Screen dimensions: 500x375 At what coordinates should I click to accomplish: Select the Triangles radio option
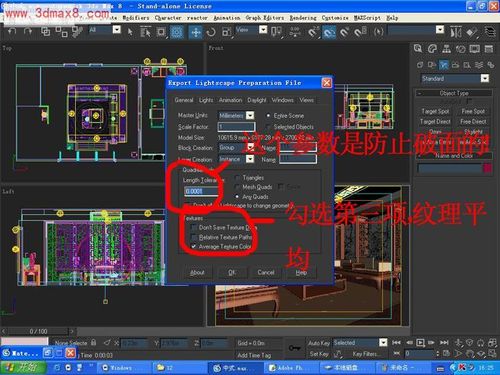pyautogui.click(x=237, y=178)
